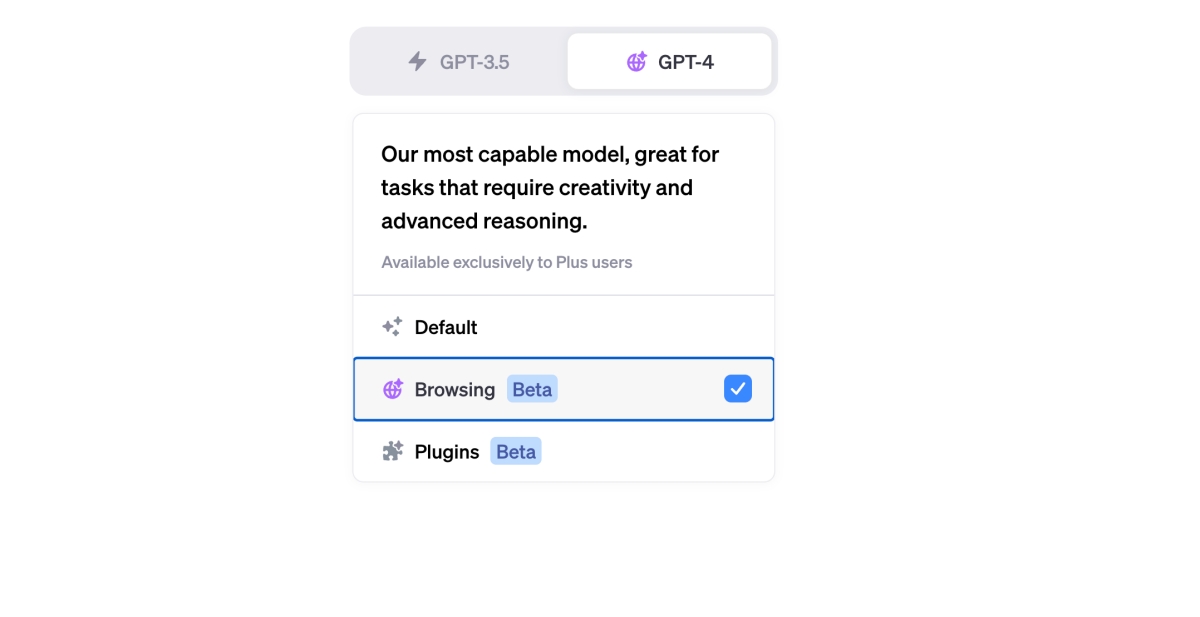1200x617 pixels.
Task: Click "Available exclusively to Plus users" text
Action: pos(506,263)
